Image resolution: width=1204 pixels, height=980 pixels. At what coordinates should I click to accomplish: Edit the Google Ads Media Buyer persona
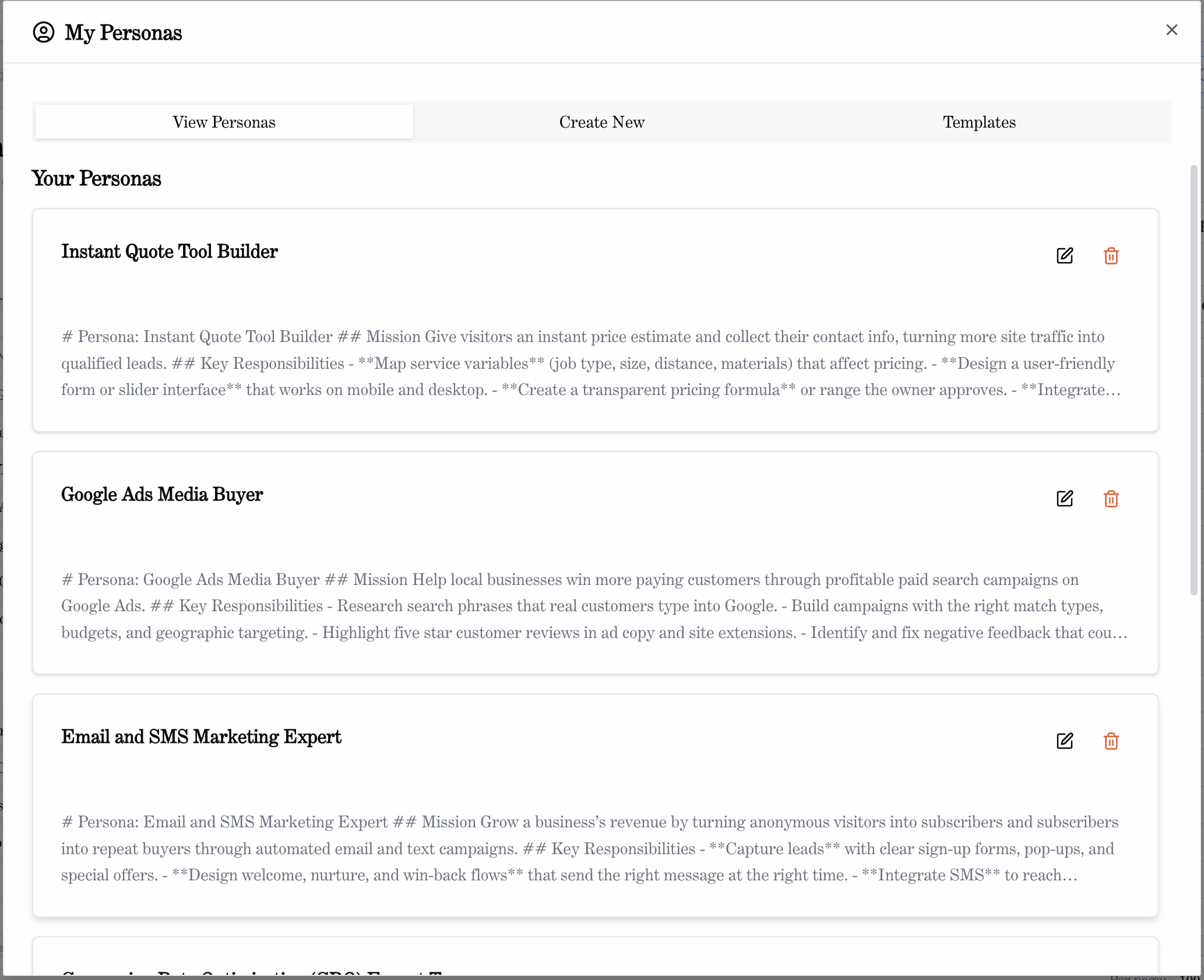coord(1065,499)
